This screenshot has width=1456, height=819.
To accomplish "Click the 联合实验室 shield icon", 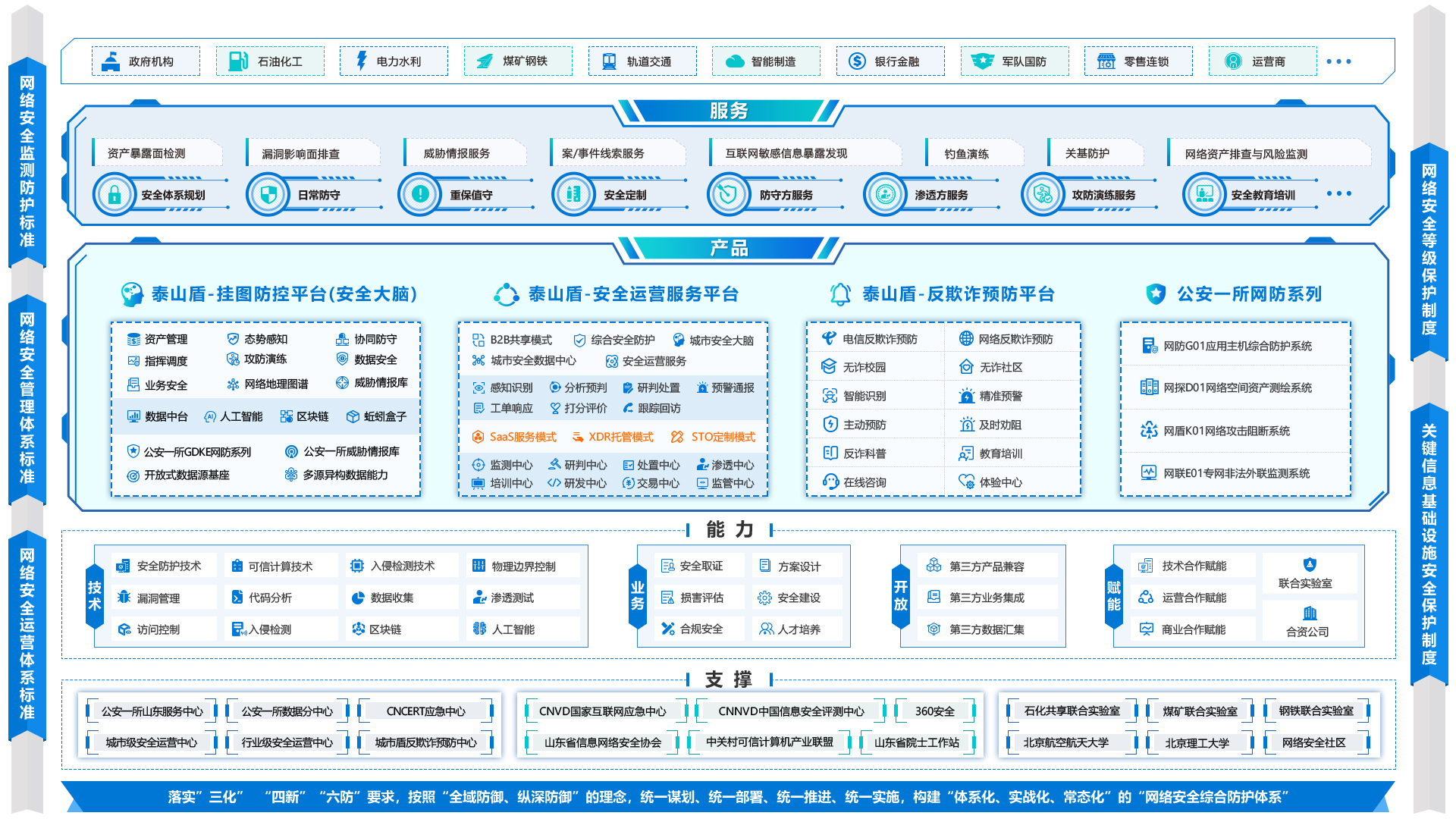I will pos(1310,564).
